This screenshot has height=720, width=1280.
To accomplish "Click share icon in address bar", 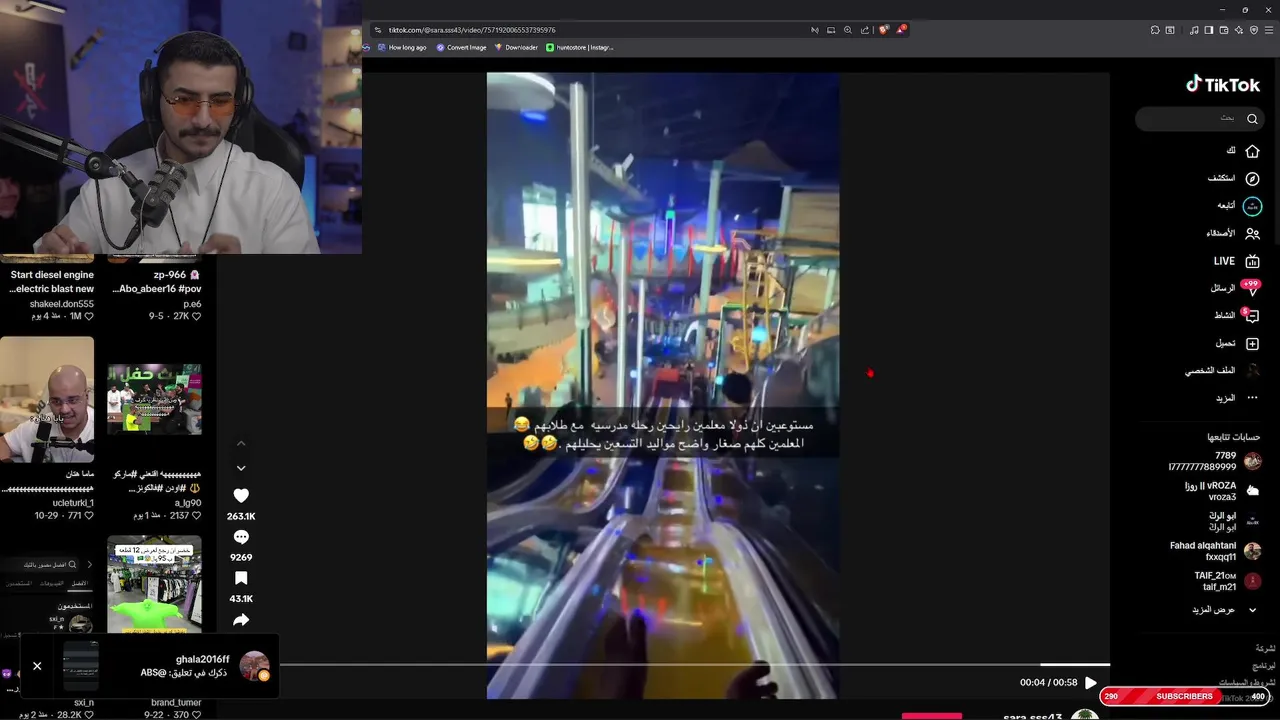I will point(865,30).
